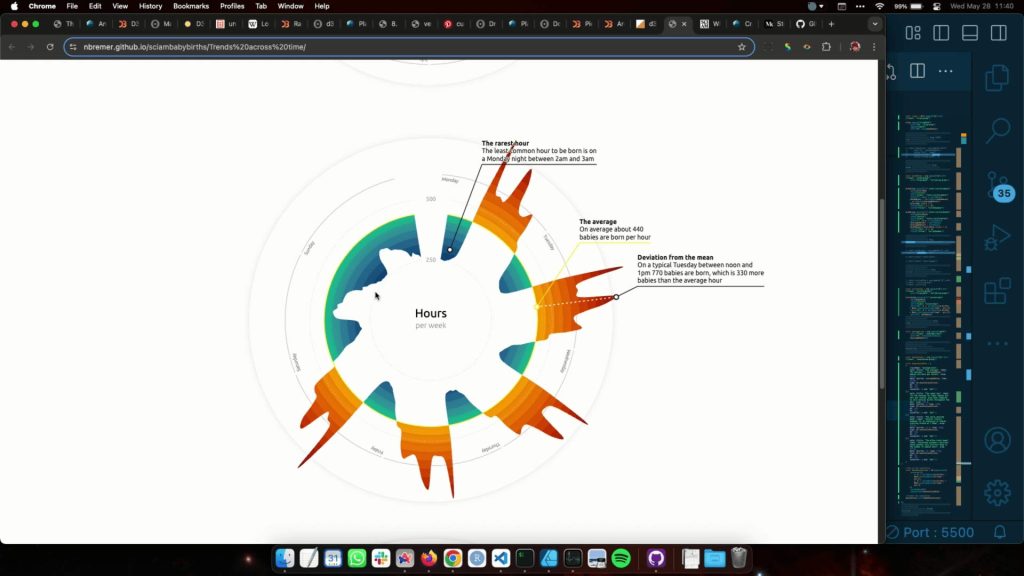Bookmark this page with the star icon
The height and width of the screenshot is (576, 1024).
[742, 47]
